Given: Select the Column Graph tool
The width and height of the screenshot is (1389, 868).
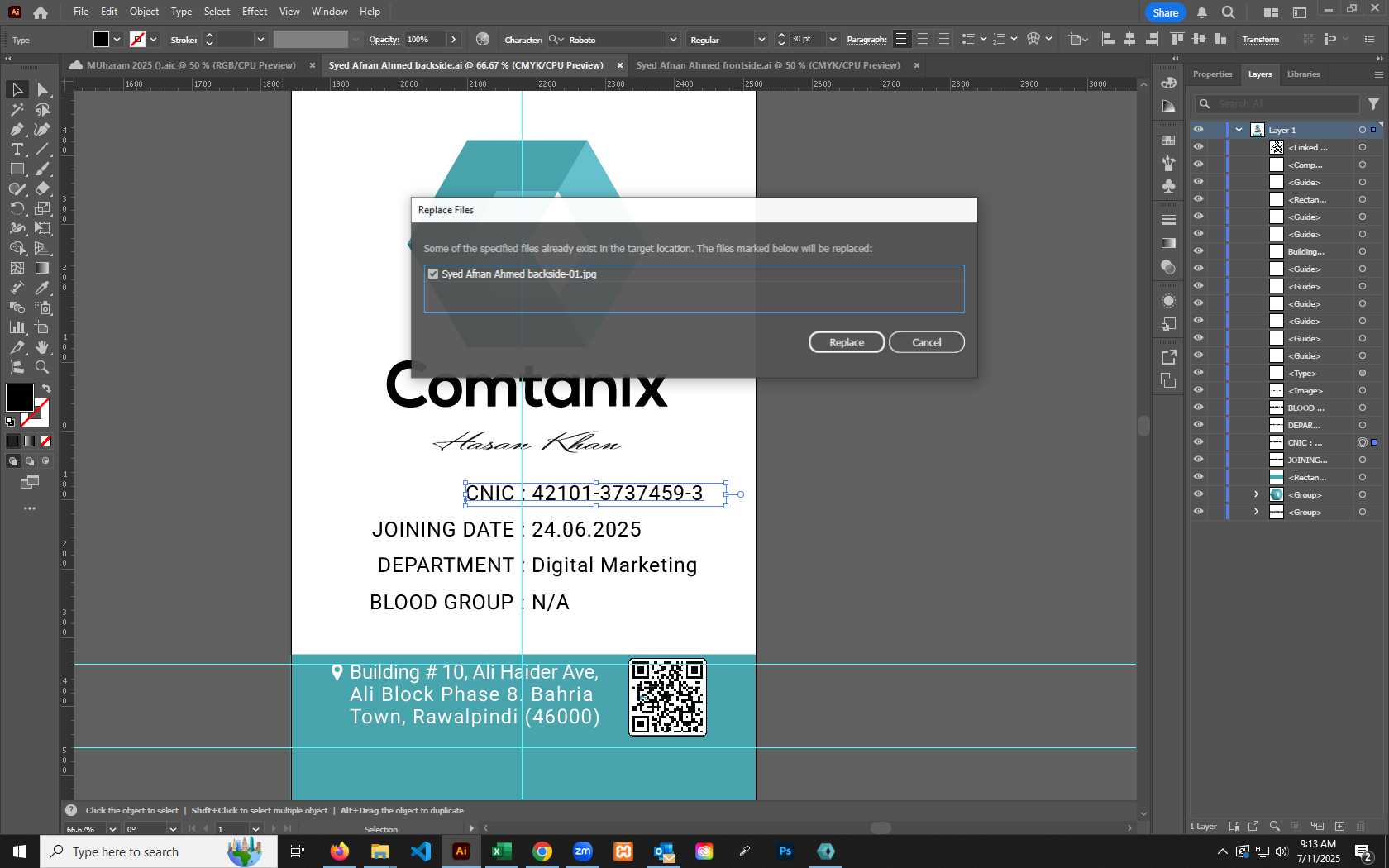Looking at the screenshot, I should pos(17,327).
